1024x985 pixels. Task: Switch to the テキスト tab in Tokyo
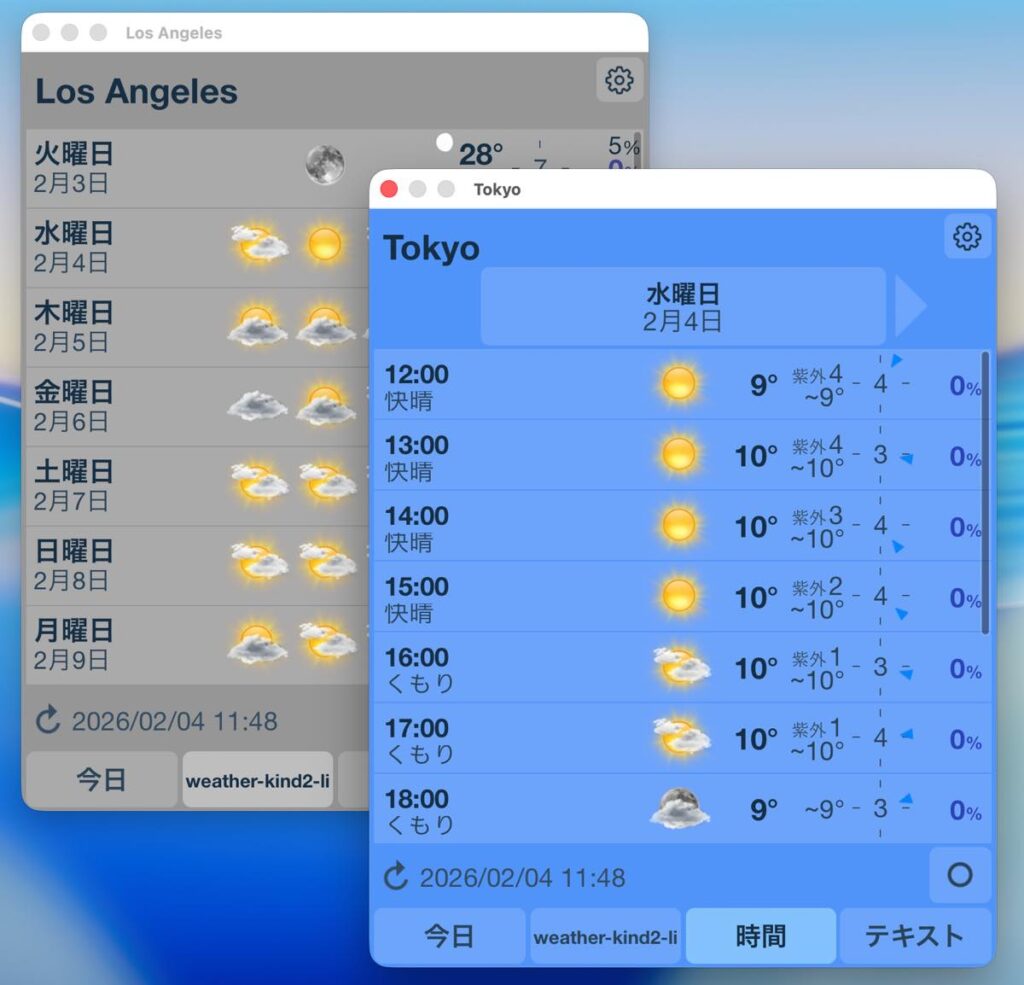(914, 936)
